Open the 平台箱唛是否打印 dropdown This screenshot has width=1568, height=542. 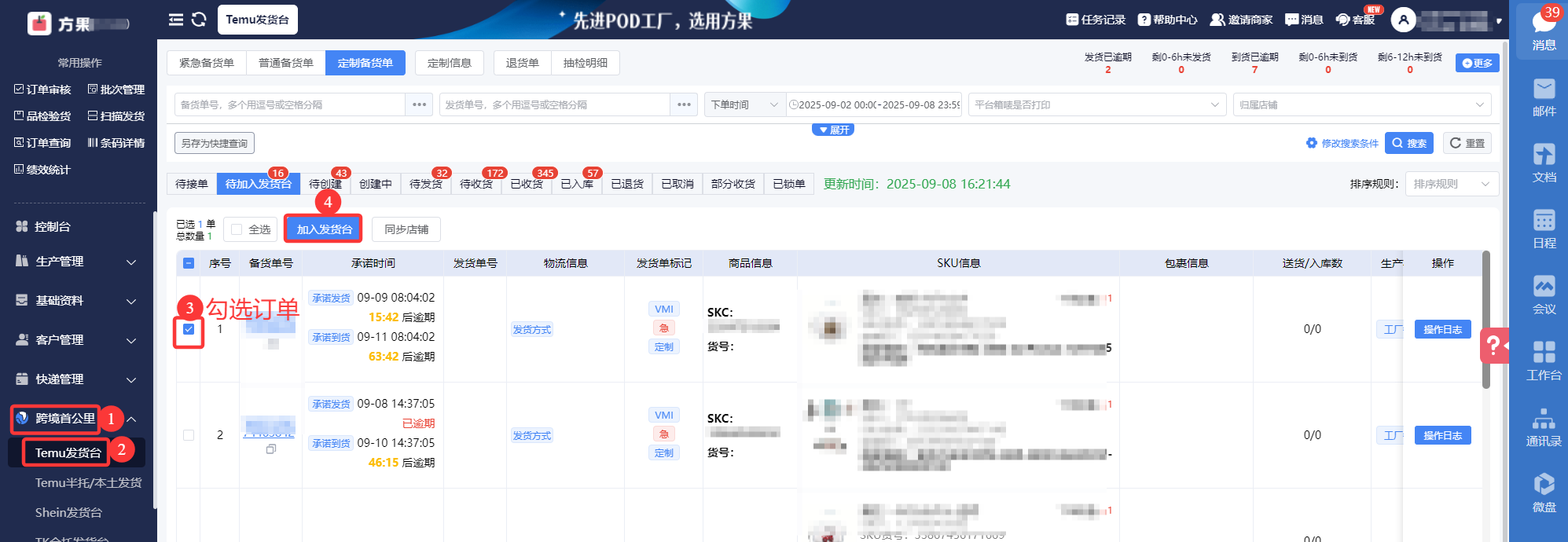[1097, 104]
